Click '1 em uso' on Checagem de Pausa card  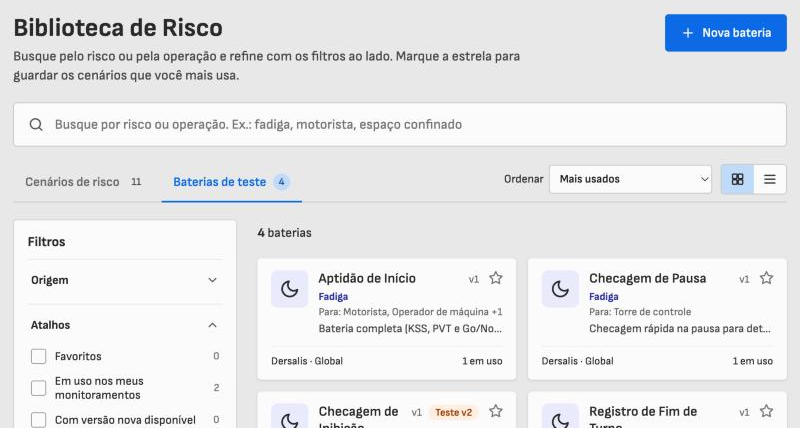(x=753, y=361)
